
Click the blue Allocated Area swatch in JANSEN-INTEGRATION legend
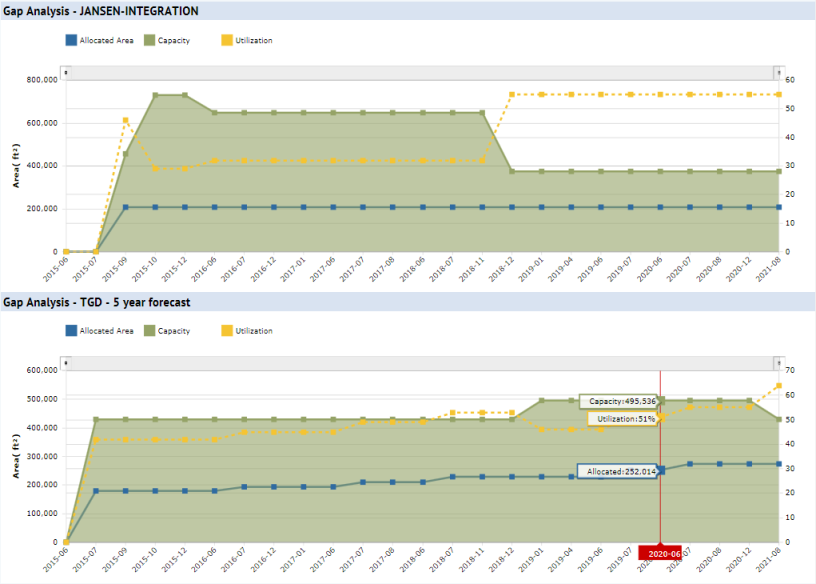click(71, 40)
